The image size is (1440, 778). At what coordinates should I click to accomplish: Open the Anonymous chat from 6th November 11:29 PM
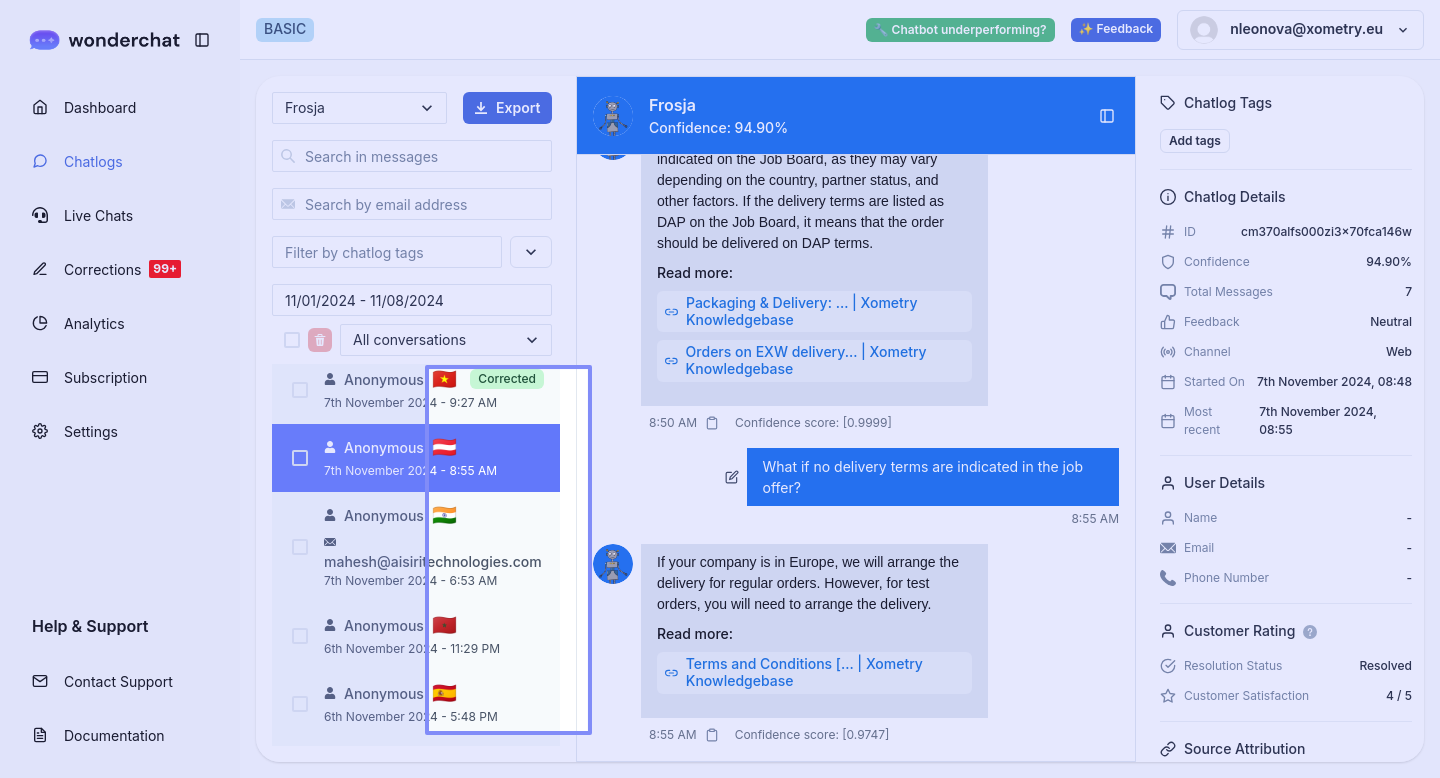(x=416, y=636)
